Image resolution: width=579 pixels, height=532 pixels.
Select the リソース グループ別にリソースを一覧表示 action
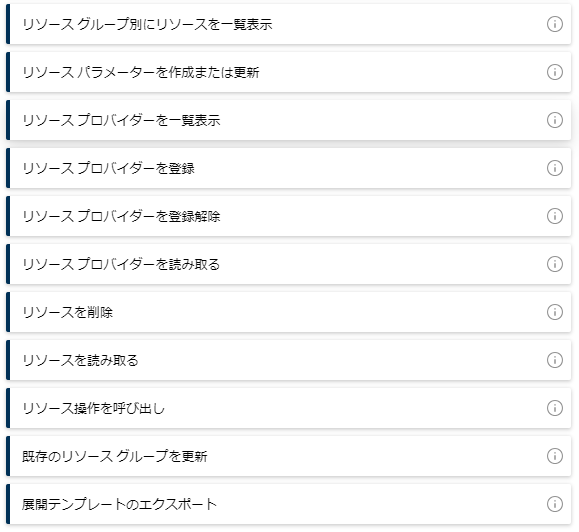(x=288, y=24)
